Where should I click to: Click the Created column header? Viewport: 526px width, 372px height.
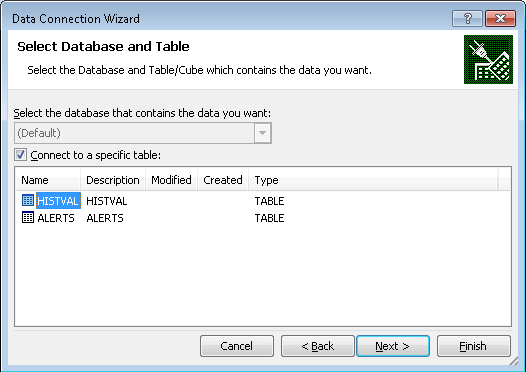[x=223, y=180]
